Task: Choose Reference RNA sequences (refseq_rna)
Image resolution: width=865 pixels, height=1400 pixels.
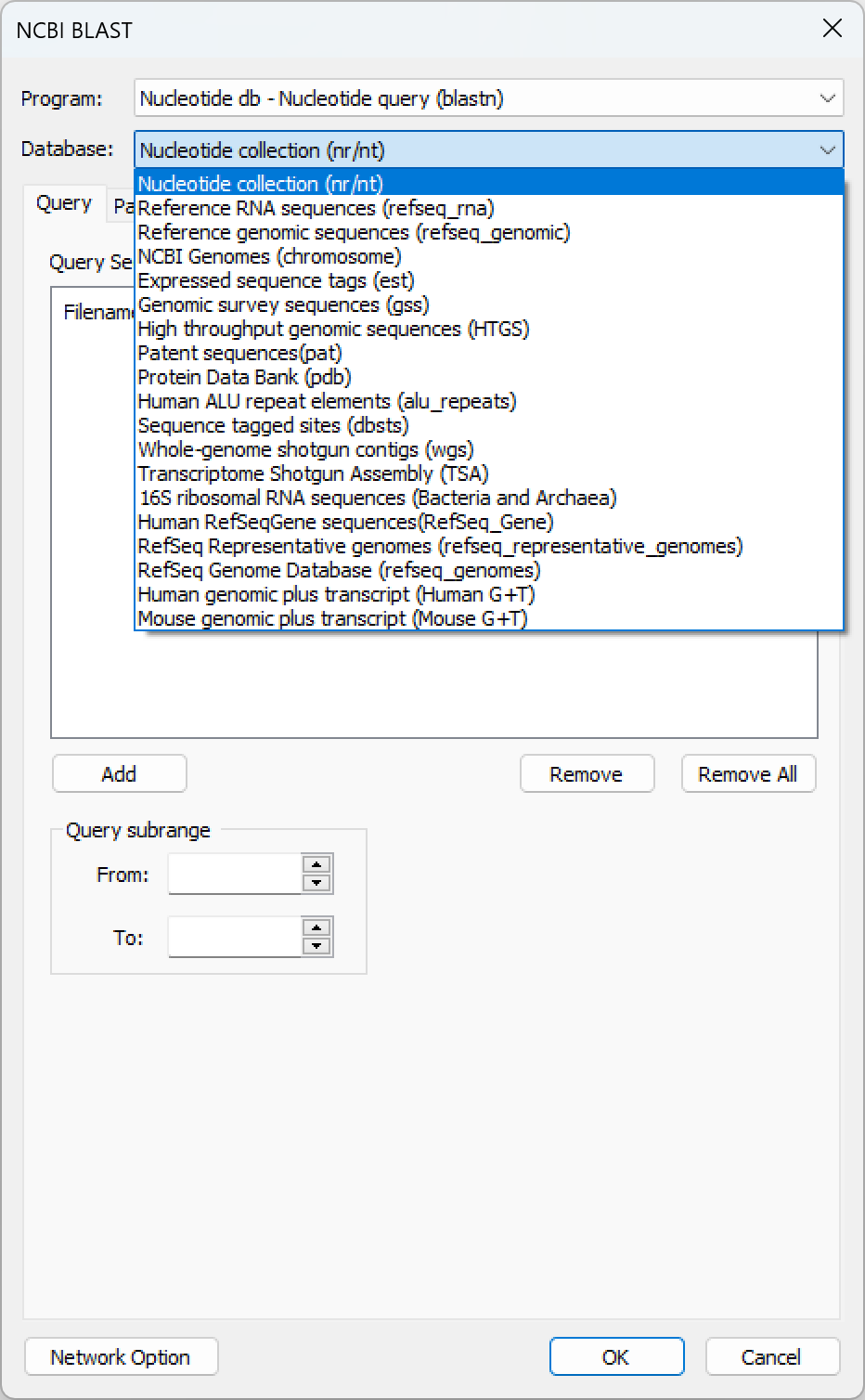Action: point(489,208)
